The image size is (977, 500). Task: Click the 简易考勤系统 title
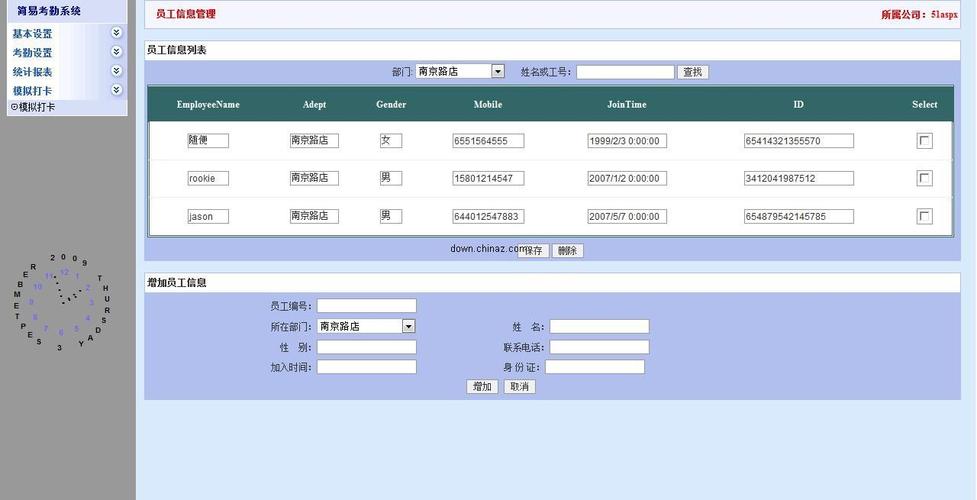pyautogui.click(x=49, y=11)
